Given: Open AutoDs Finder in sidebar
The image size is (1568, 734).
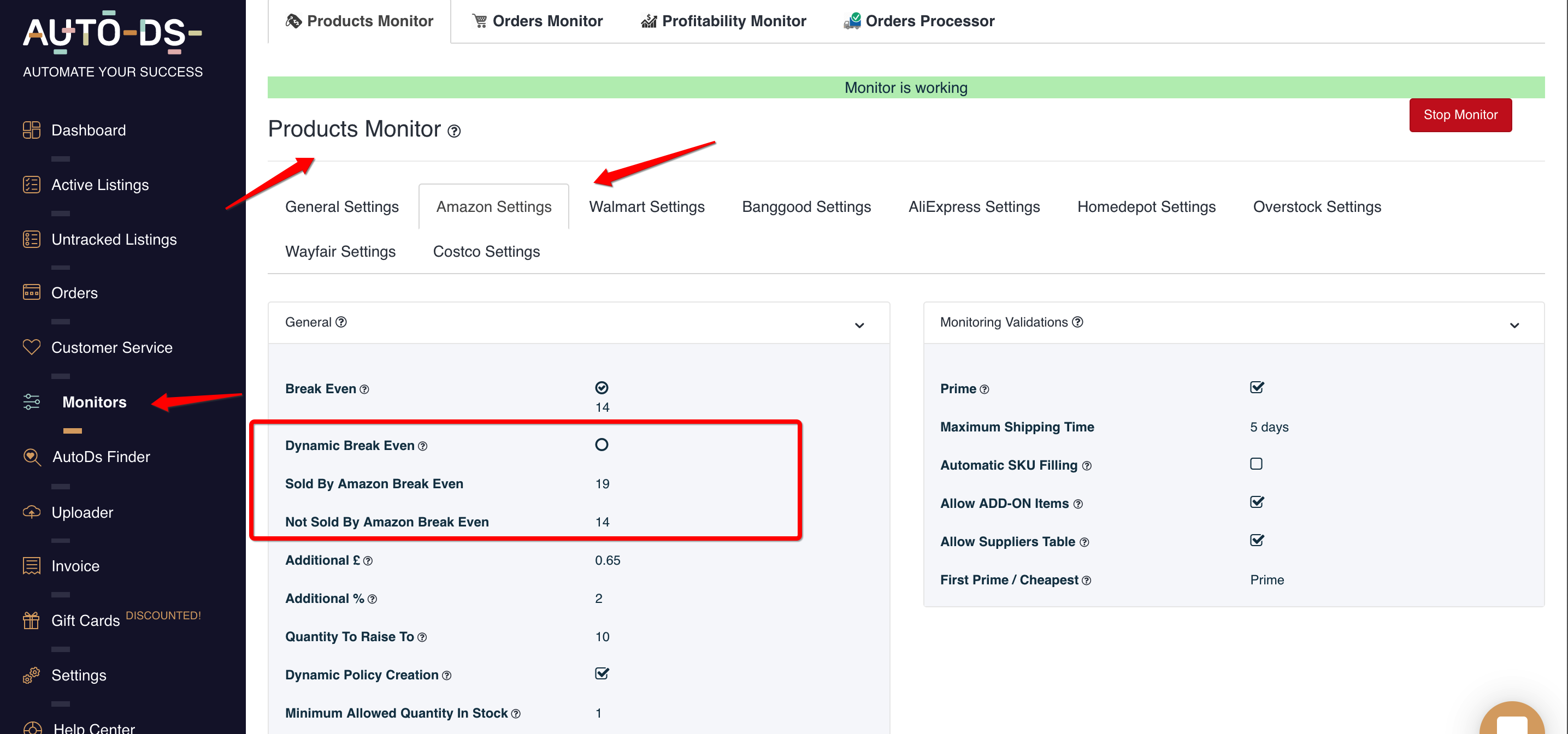Looking at the screenshot, I should point(101,457).
